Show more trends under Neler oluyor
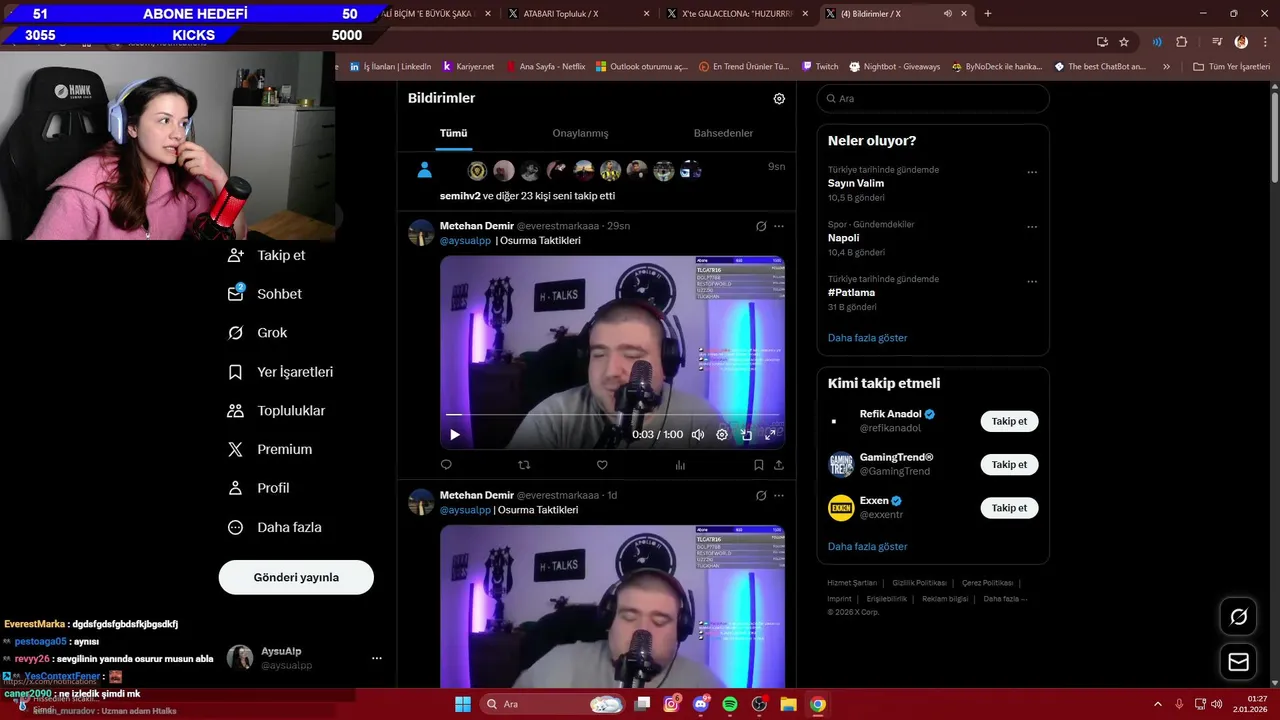 pos(868,338)
